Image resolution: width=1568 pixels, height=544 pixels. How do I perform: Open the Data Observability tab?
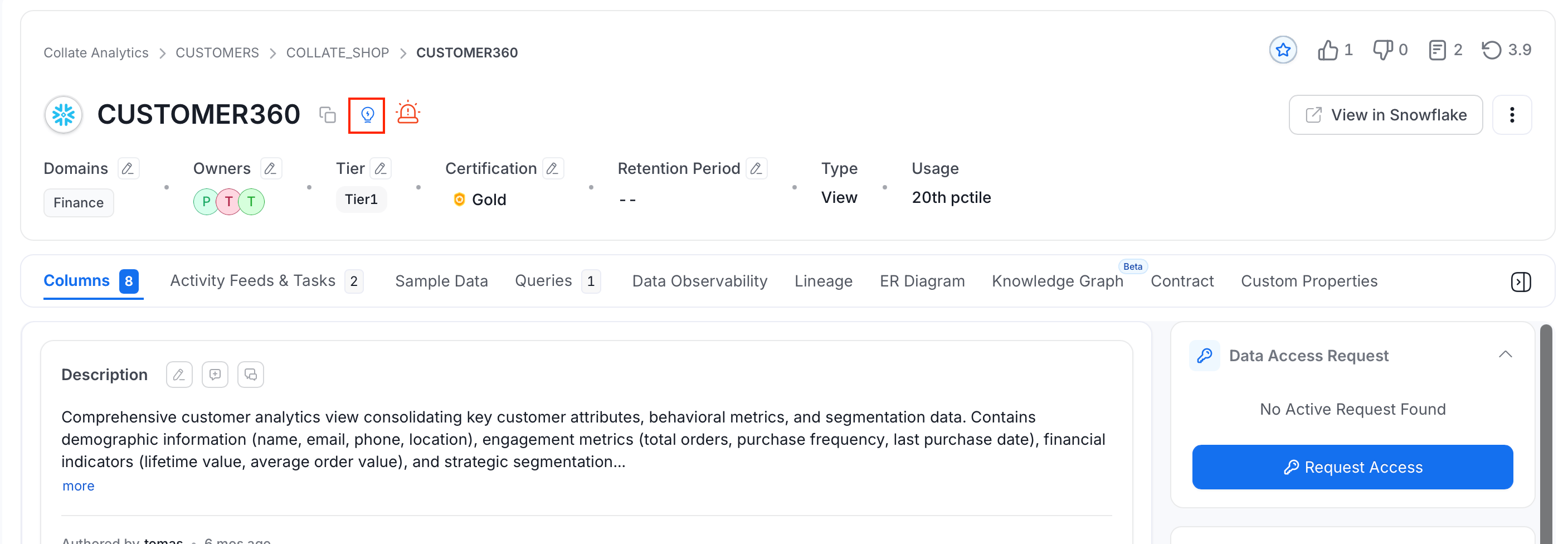pyautogui.click(x=699, y=281)
